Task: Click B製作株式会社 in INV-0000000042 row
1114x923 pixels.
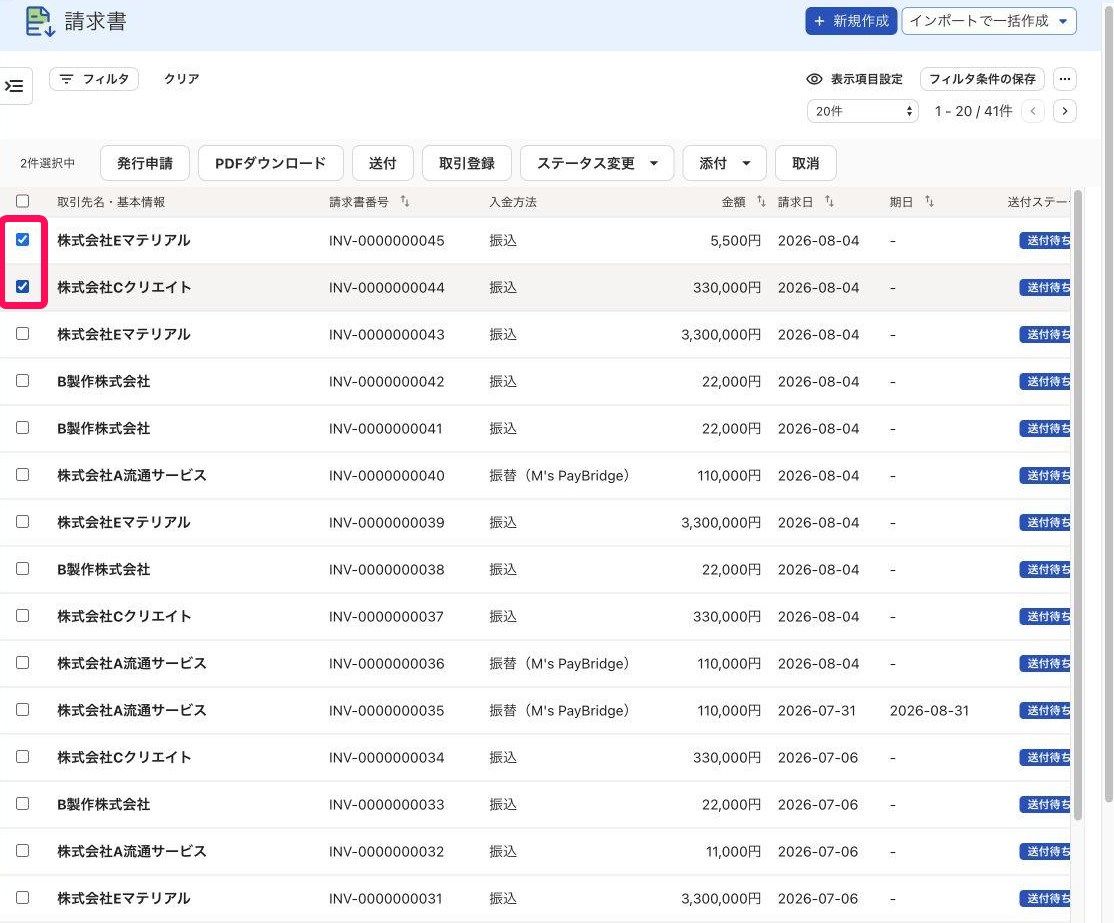Action: tap(104, 382)
